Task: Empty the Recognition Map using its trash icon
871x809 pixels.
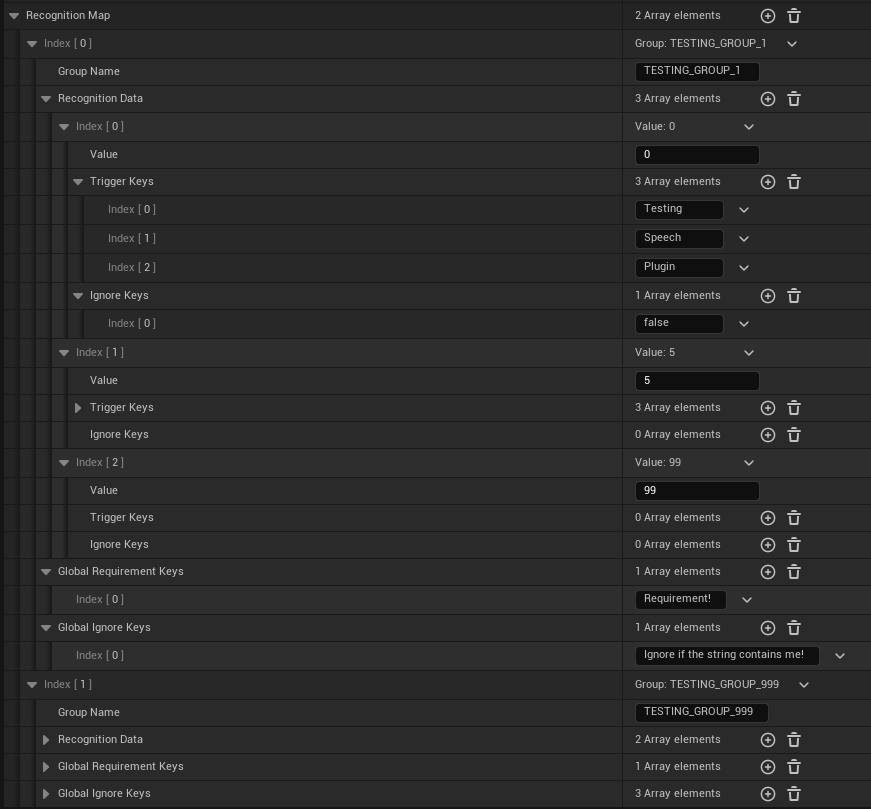Action: (793, 15)
